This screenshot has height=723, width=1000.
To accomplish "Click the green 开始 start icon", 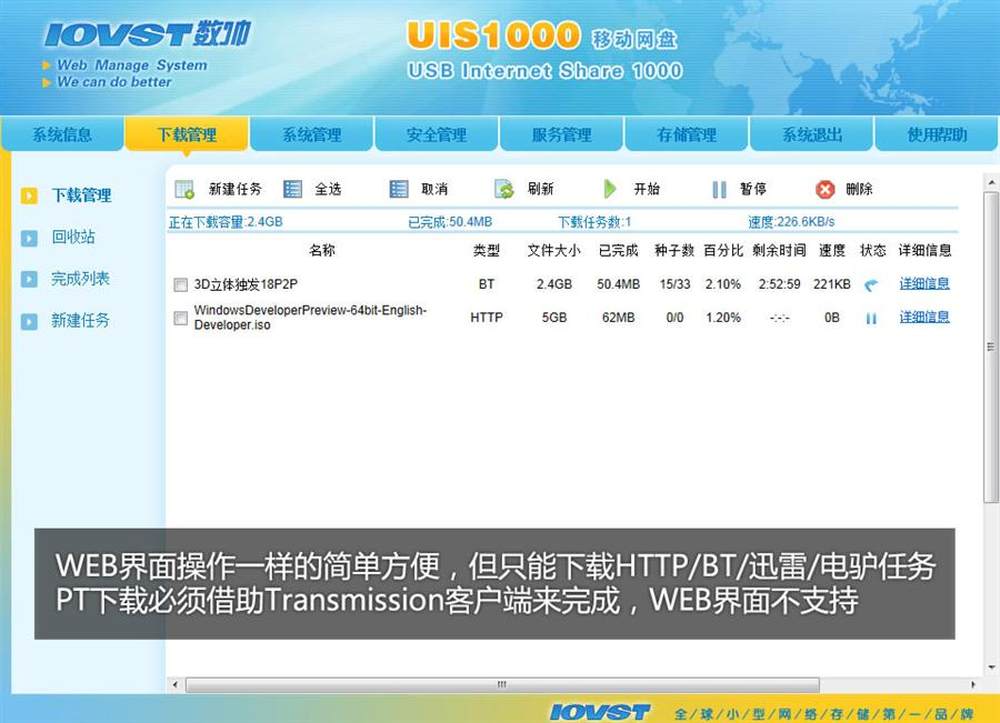I will [x=610, y=189].
